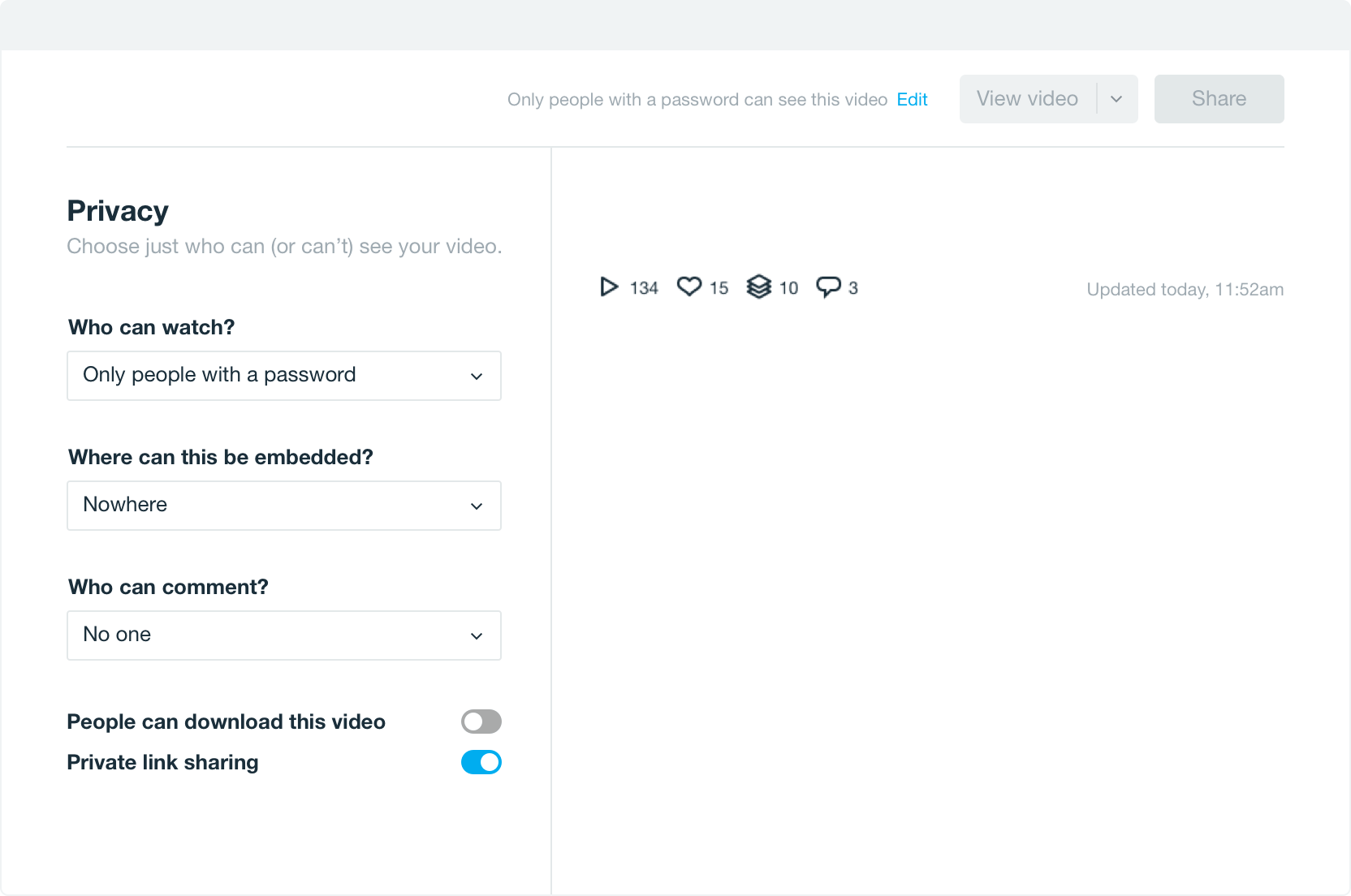Enable People can download this video
The image size is (1351, 896).
pos(481,722)
